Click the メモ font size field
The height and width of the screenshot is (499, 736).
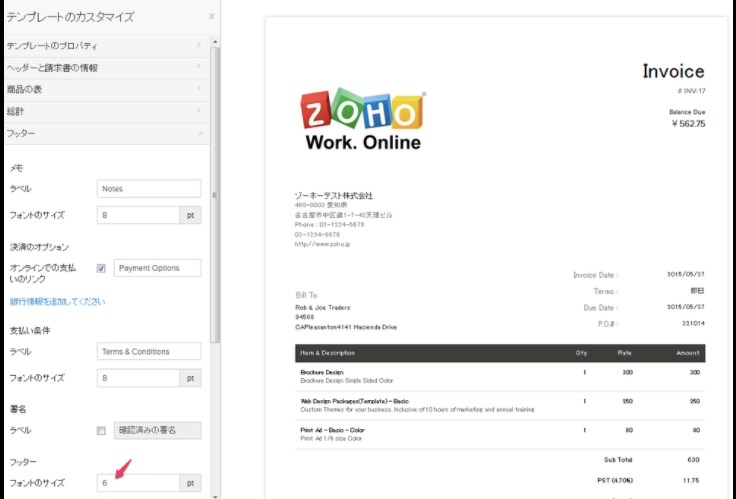click(x=138, y=215)
